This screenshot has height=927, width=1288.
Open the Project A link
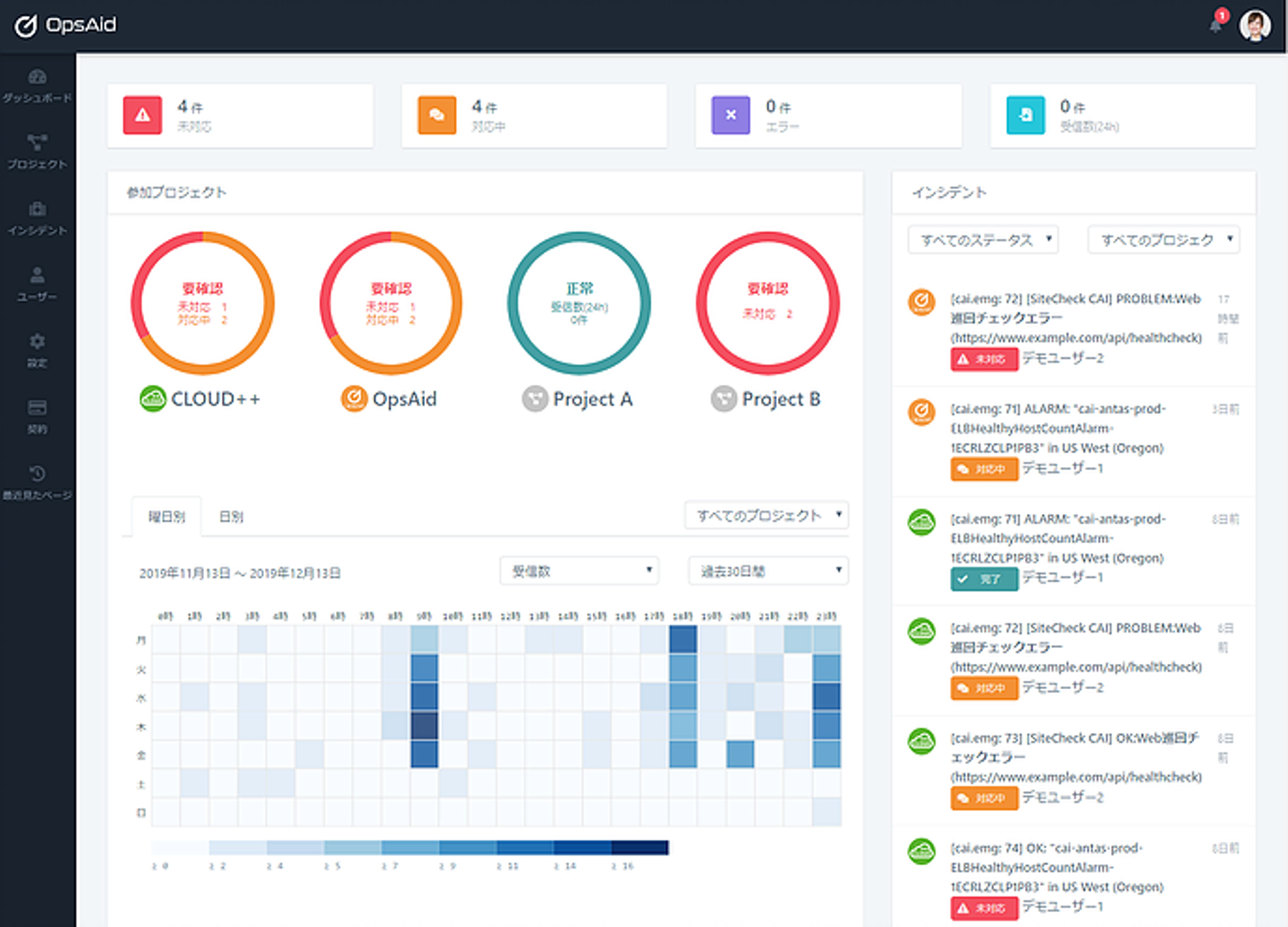(x=593, y=399)
